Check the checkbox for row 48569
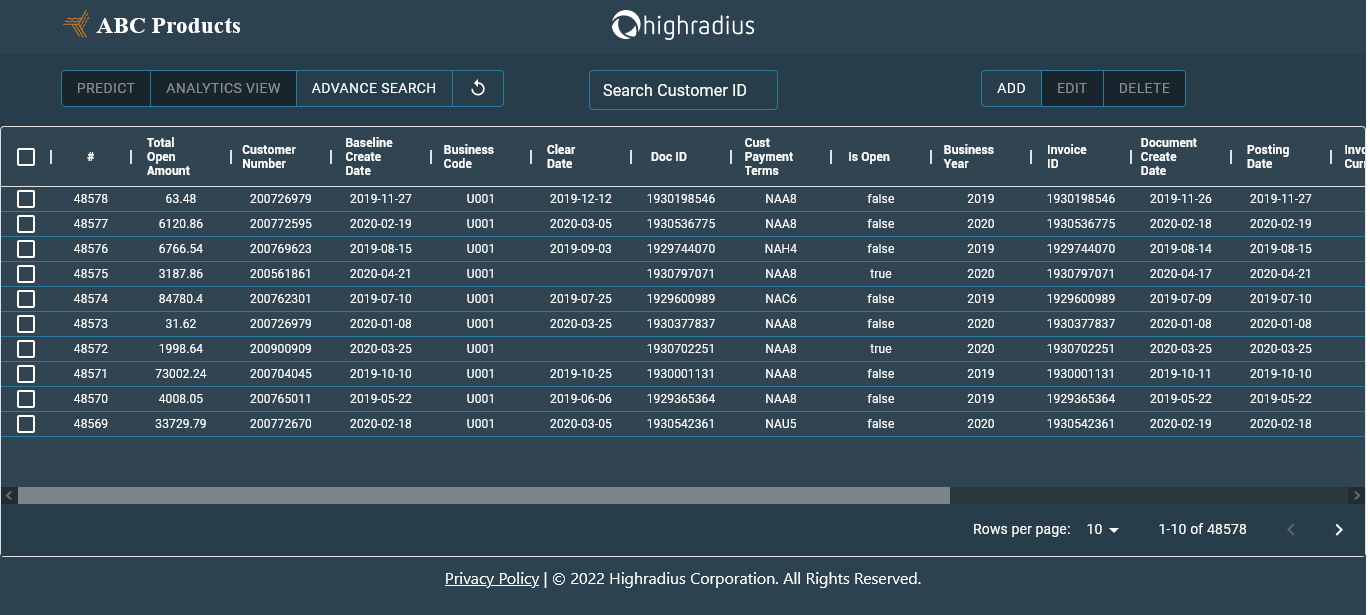 [25, 423]
